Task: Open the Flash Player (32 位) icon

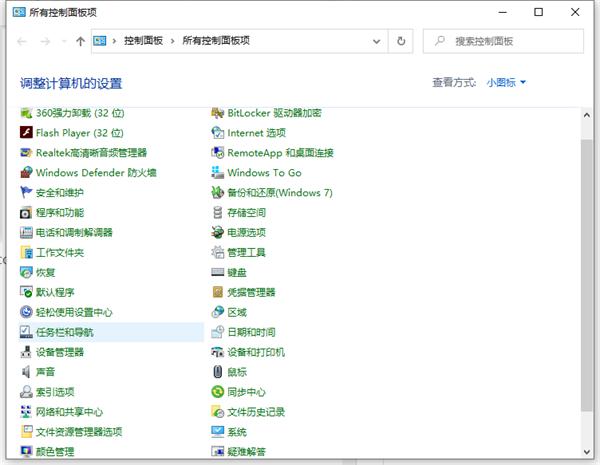Action: point(27,132)
